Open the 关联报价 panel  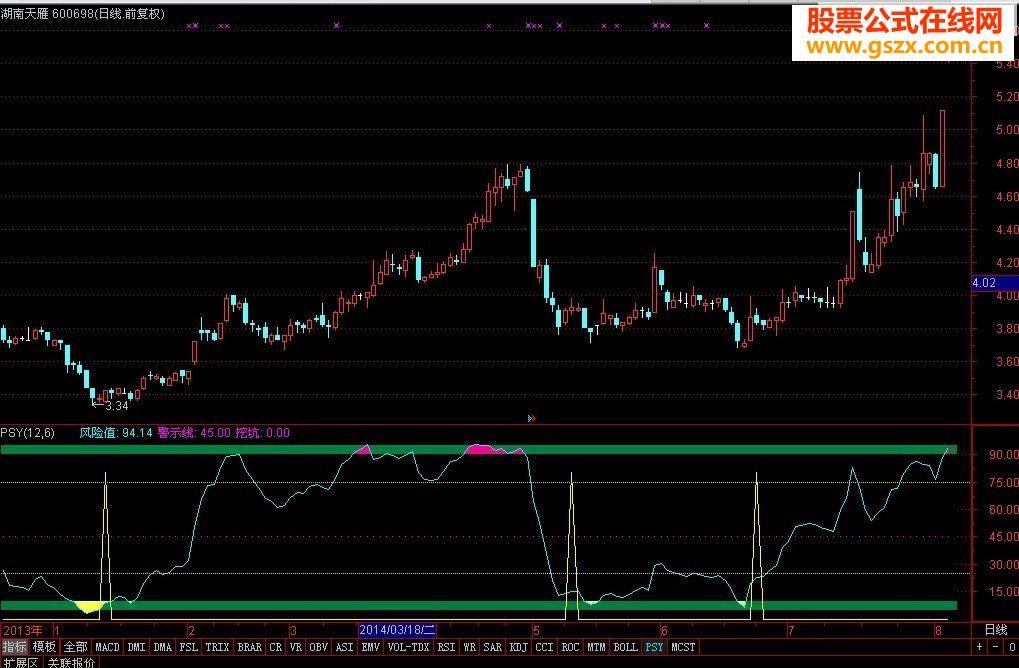click(71, 662)
